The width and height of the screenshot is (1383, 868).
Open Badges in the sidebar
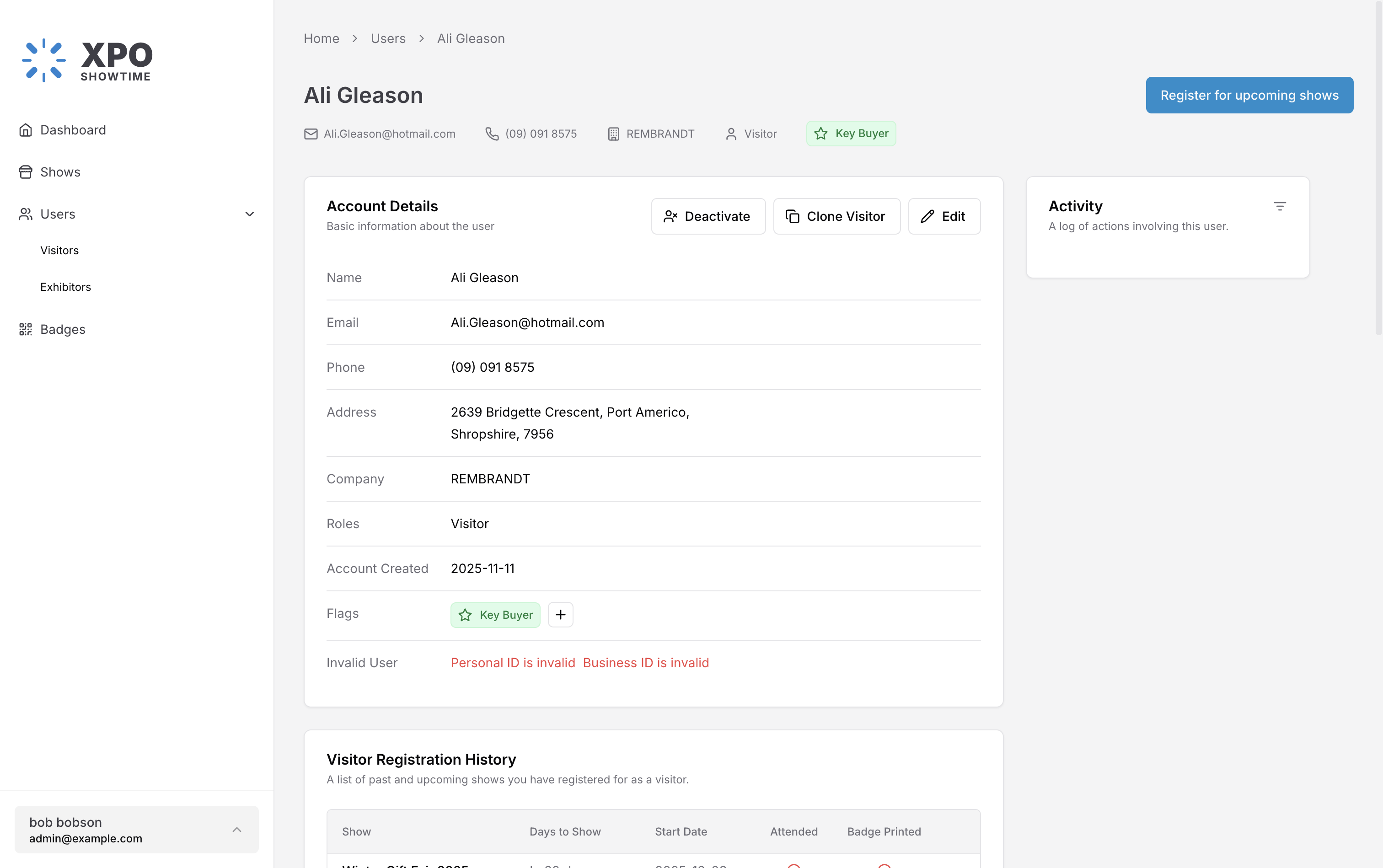click(63, 330)
